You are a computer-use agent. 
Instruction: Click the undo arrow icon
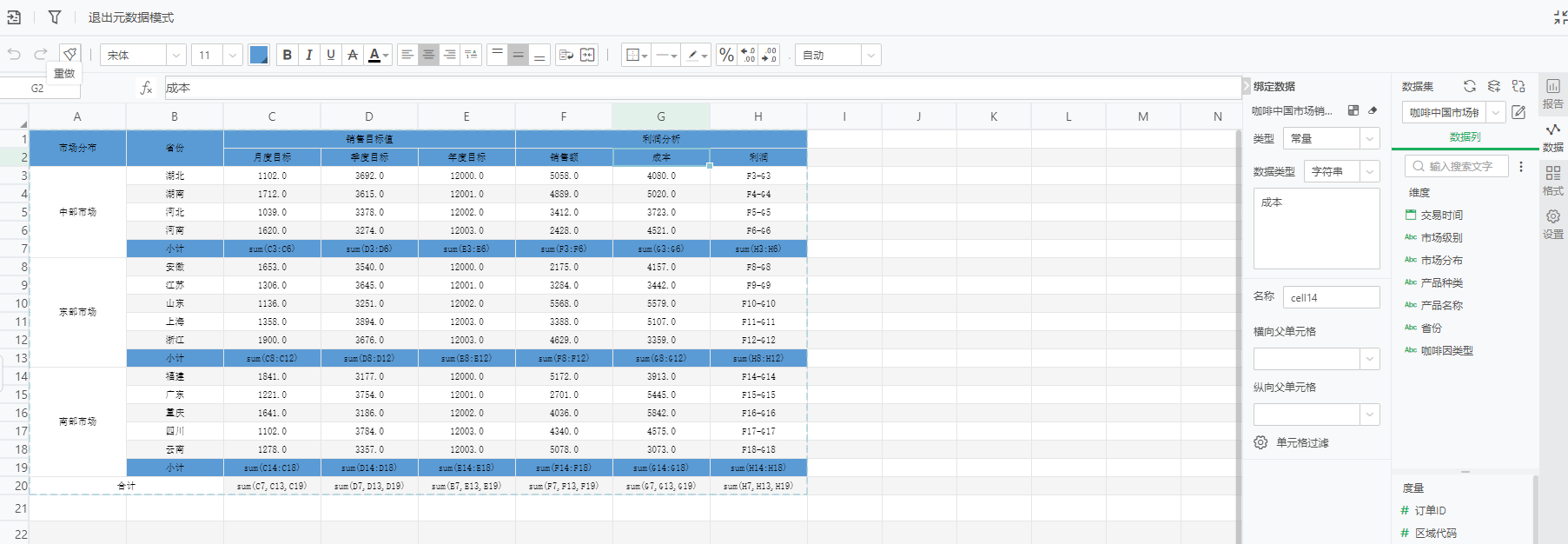14,55
